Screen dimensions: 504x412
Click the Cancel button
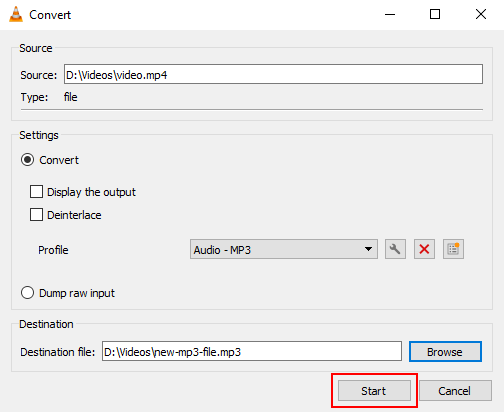(455, 391)
